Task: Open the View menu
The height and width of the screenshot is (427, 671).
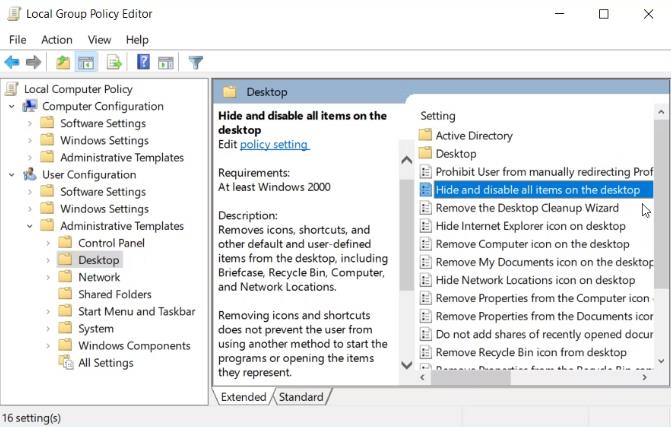Action: [x=99, y=40]
